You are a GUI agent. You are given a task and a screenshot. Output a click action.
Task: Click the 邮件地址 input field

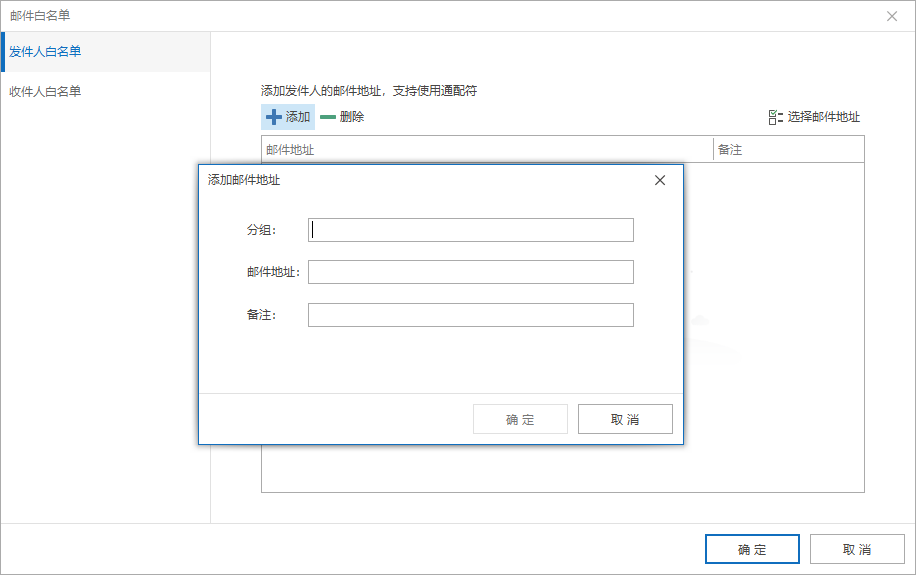click(471, 272)
